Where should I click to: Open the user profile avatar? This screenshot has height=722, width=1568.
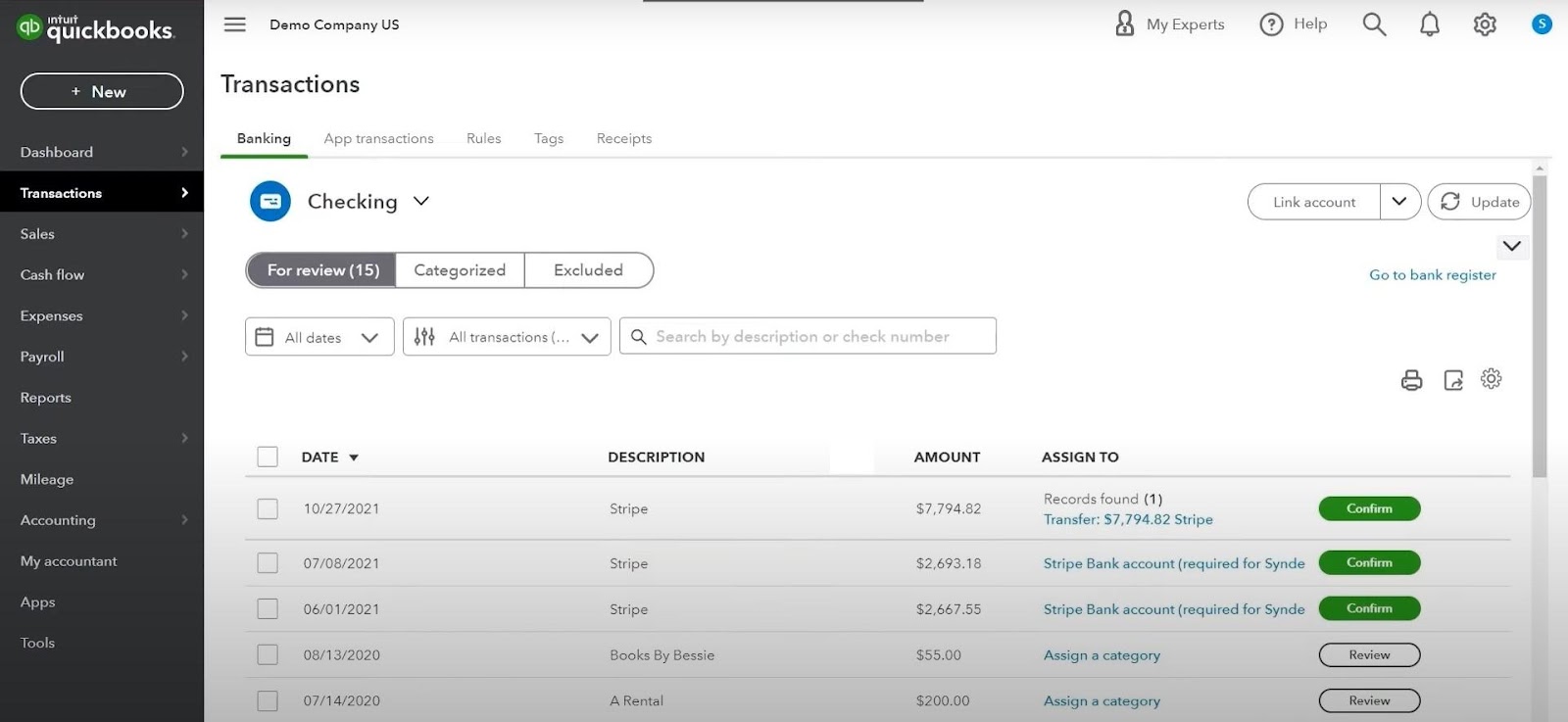(x=1542, y=24)
